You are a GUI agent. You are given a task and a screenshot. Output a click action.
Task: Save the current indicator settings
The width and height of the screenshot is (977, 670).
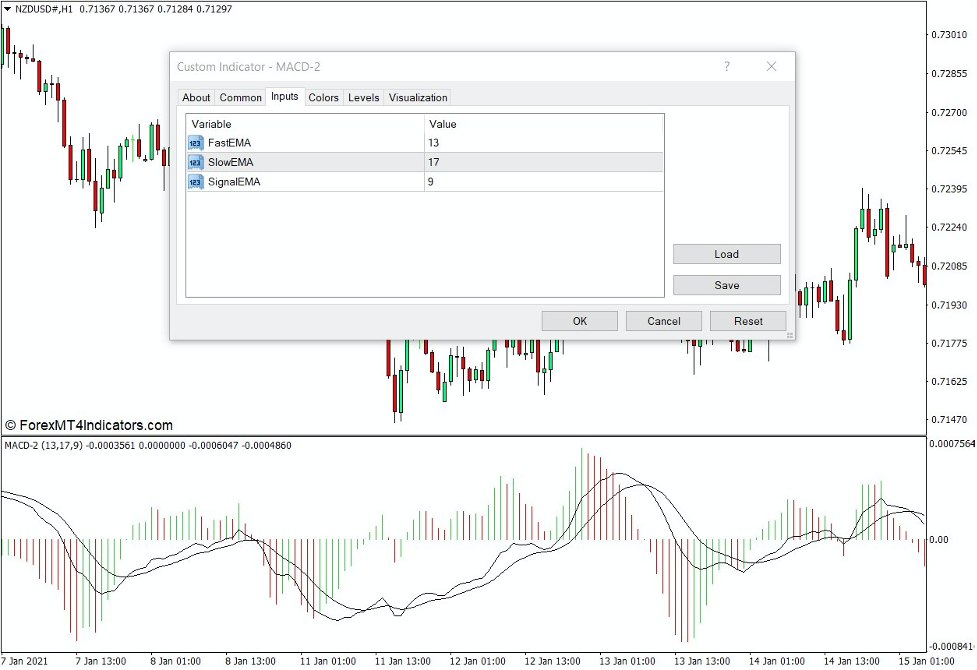pyautogui.click(x=727, y=285)
